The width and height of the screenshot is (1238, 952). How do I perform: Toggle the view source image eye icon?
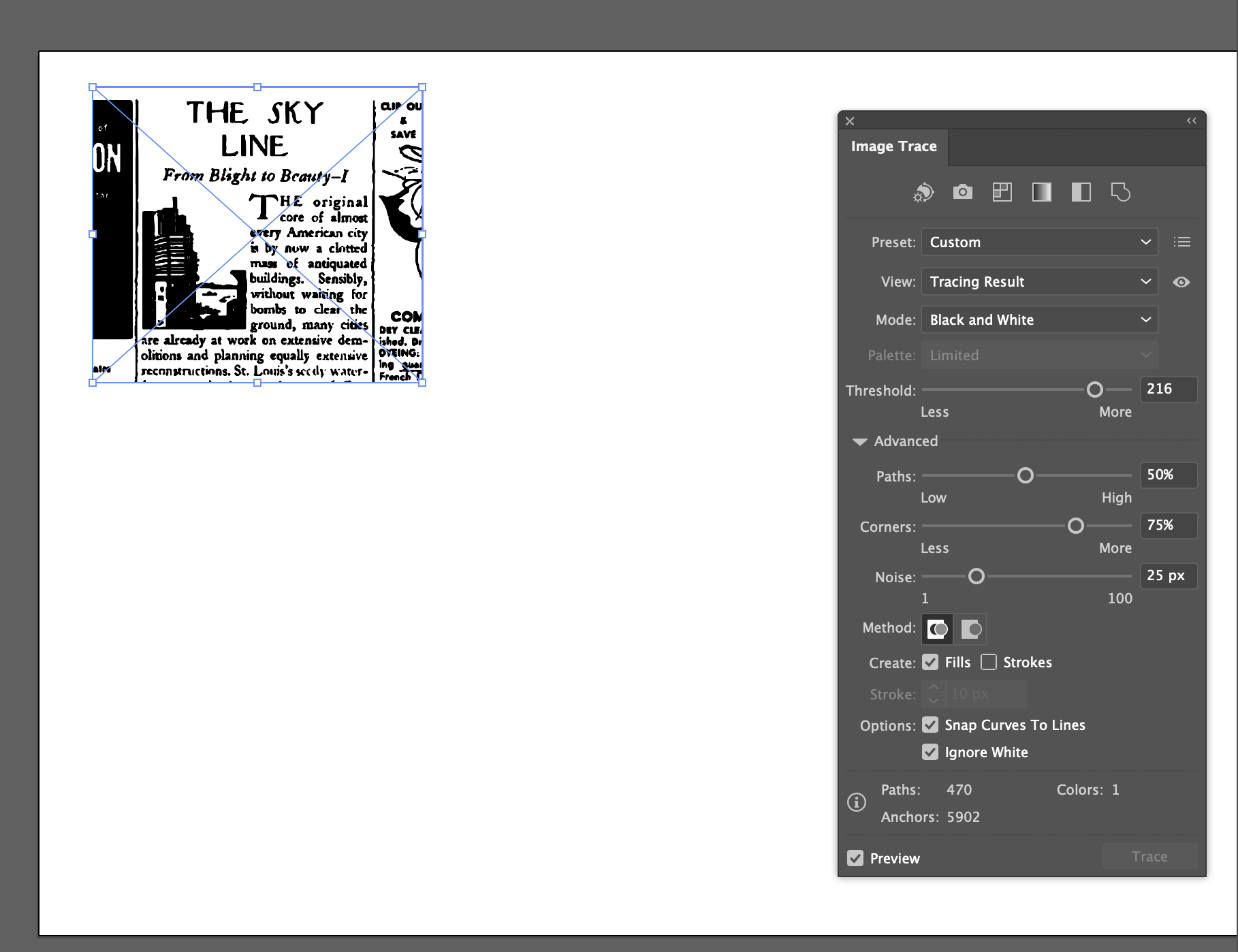pyautogui.click(x=1181, y=282)
